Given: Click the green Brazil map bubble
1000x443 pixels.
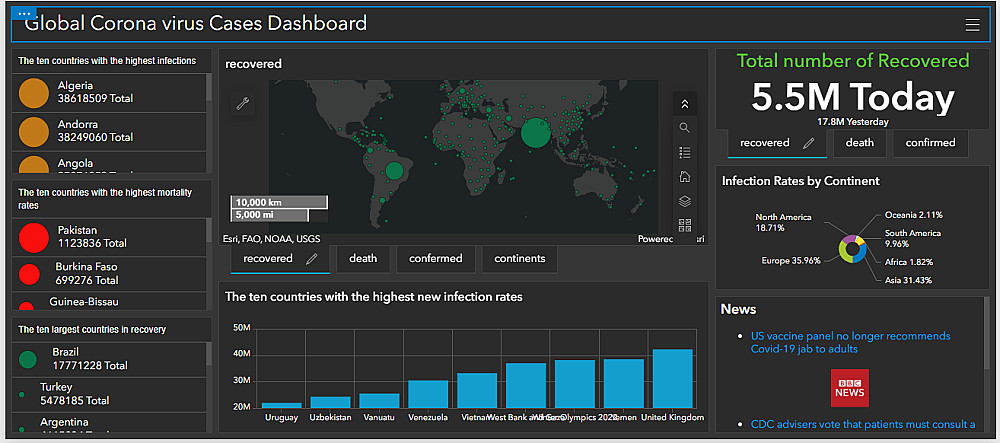Looking at the screenshot, I should click(x=394, y=171).
